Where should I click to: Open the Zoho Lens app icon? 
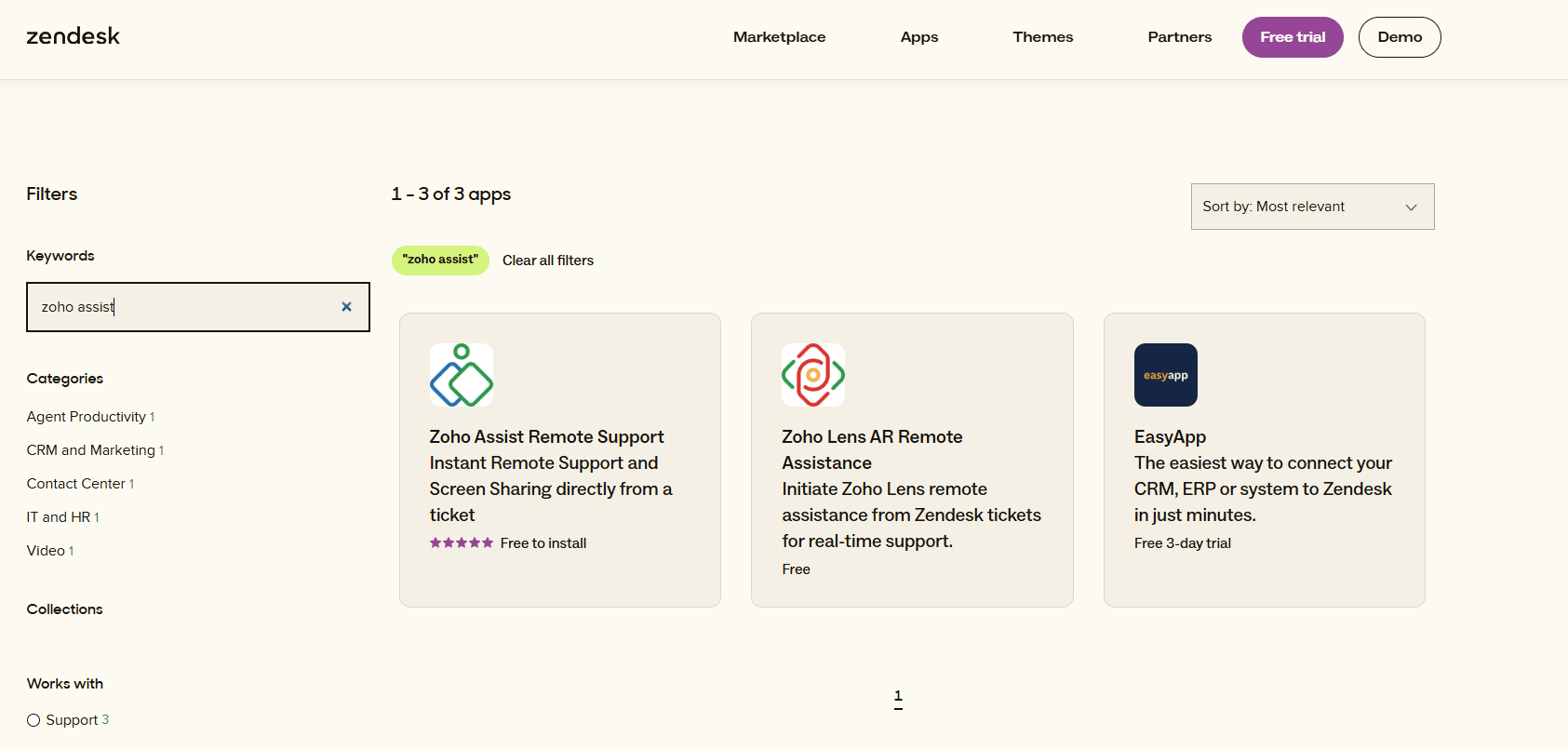click(x=812, y=375)
